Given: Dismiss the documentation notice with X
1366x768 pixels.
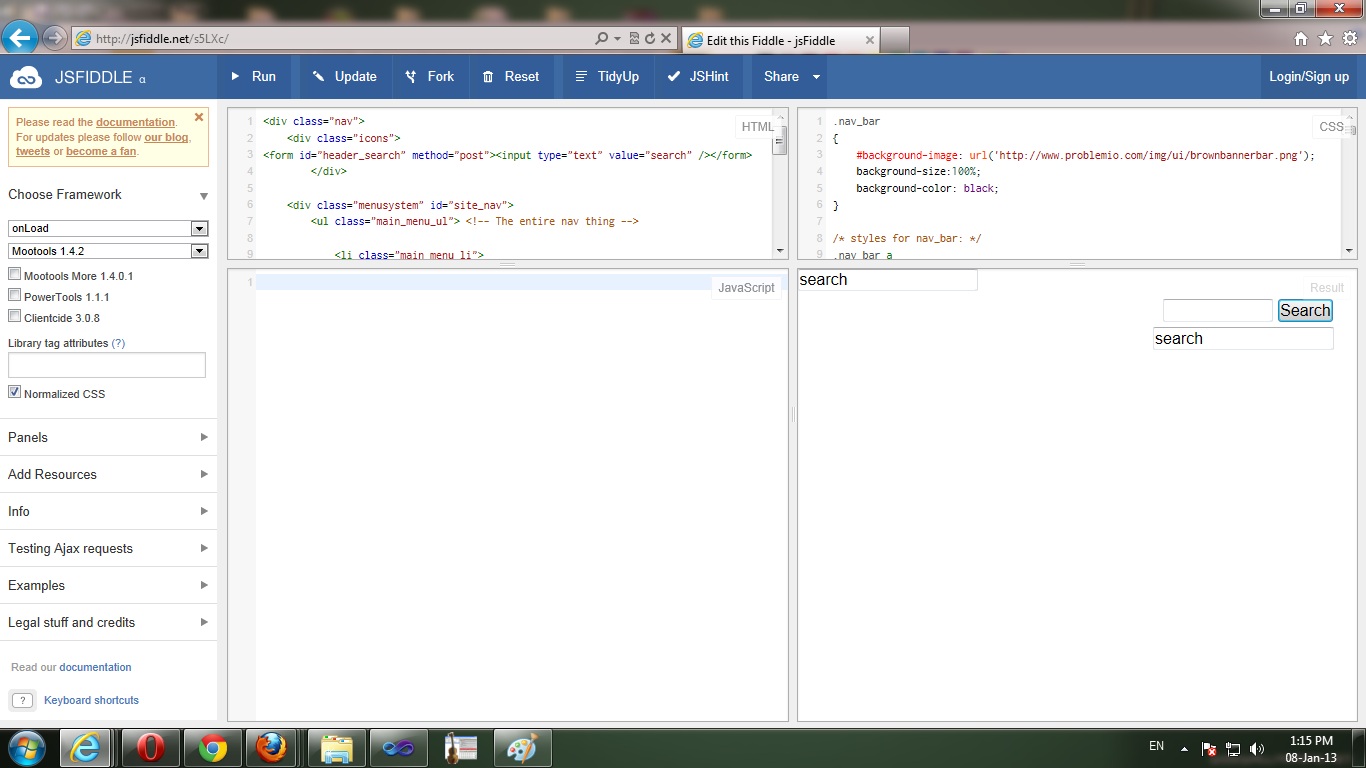Looking at the screenshot, I should pyautogui.click(x=198, y=117).
